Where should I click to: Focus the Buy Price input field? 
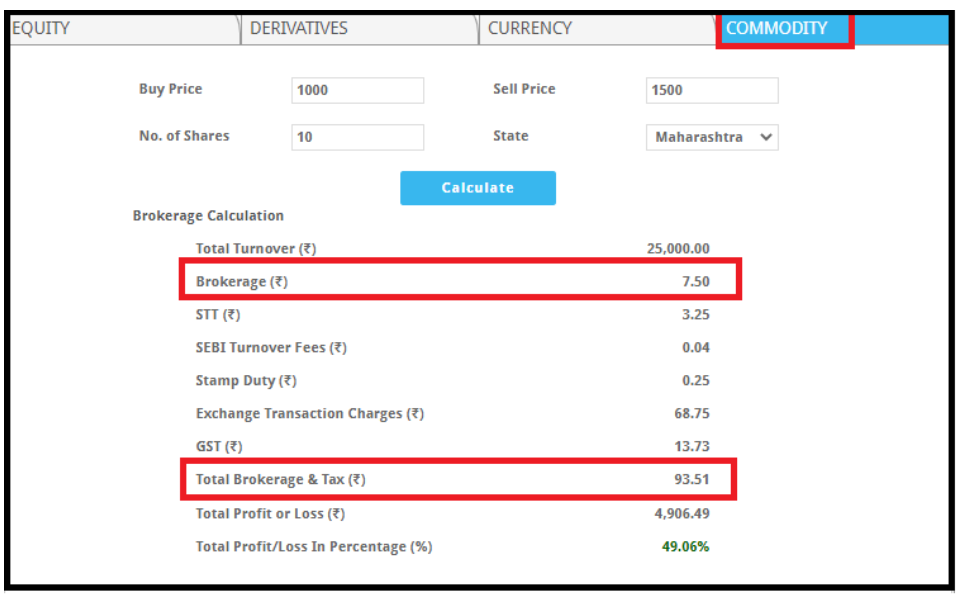point(357,90)
